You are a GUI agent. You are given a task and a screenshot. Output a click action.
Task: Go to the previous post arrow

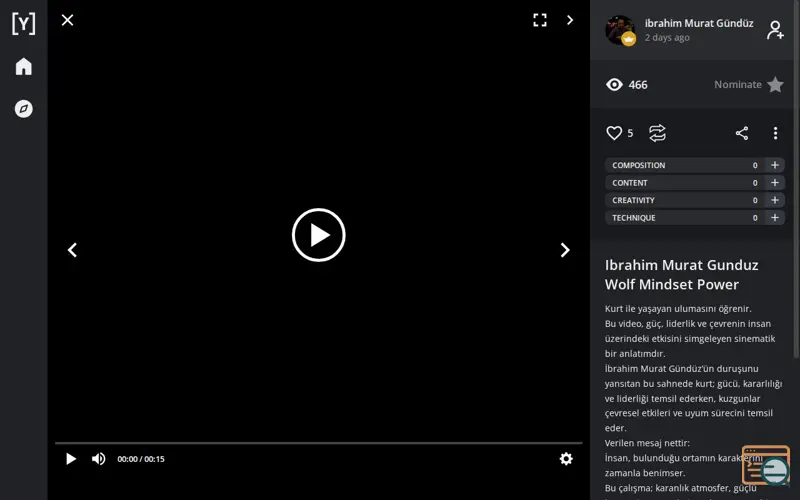point(72,250)
